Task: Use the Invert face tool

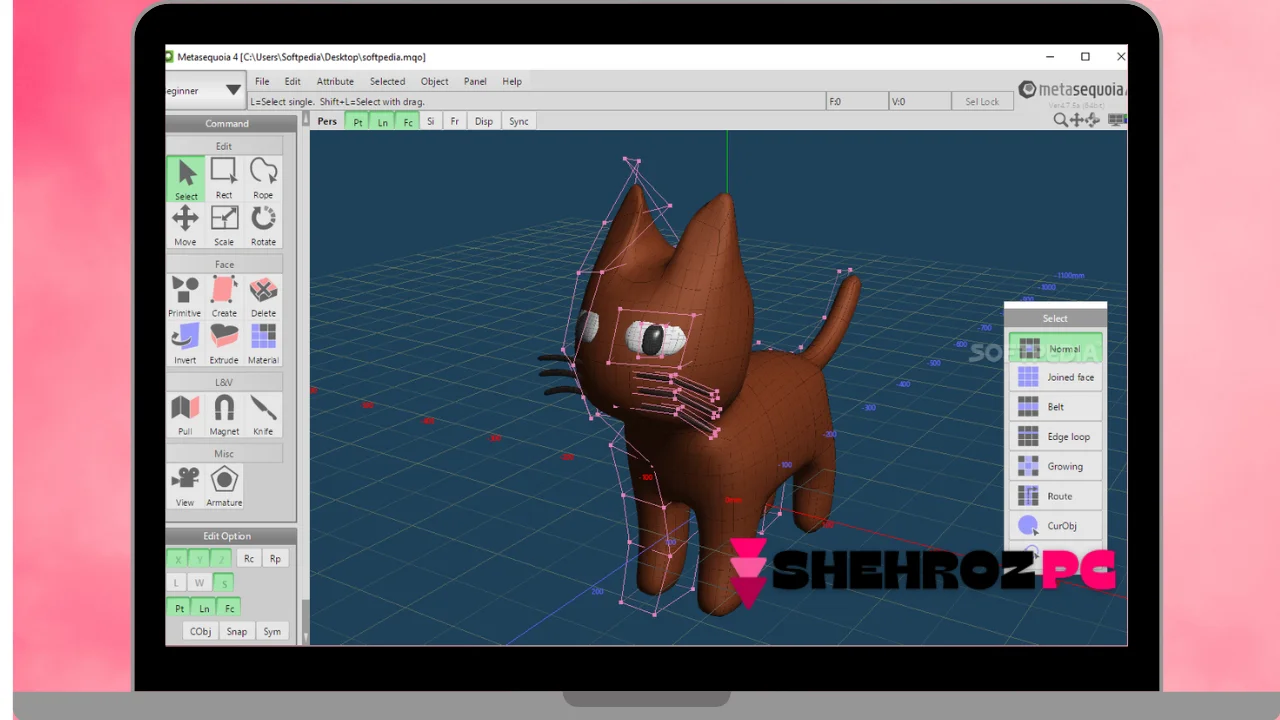Action: coord(185,344)
